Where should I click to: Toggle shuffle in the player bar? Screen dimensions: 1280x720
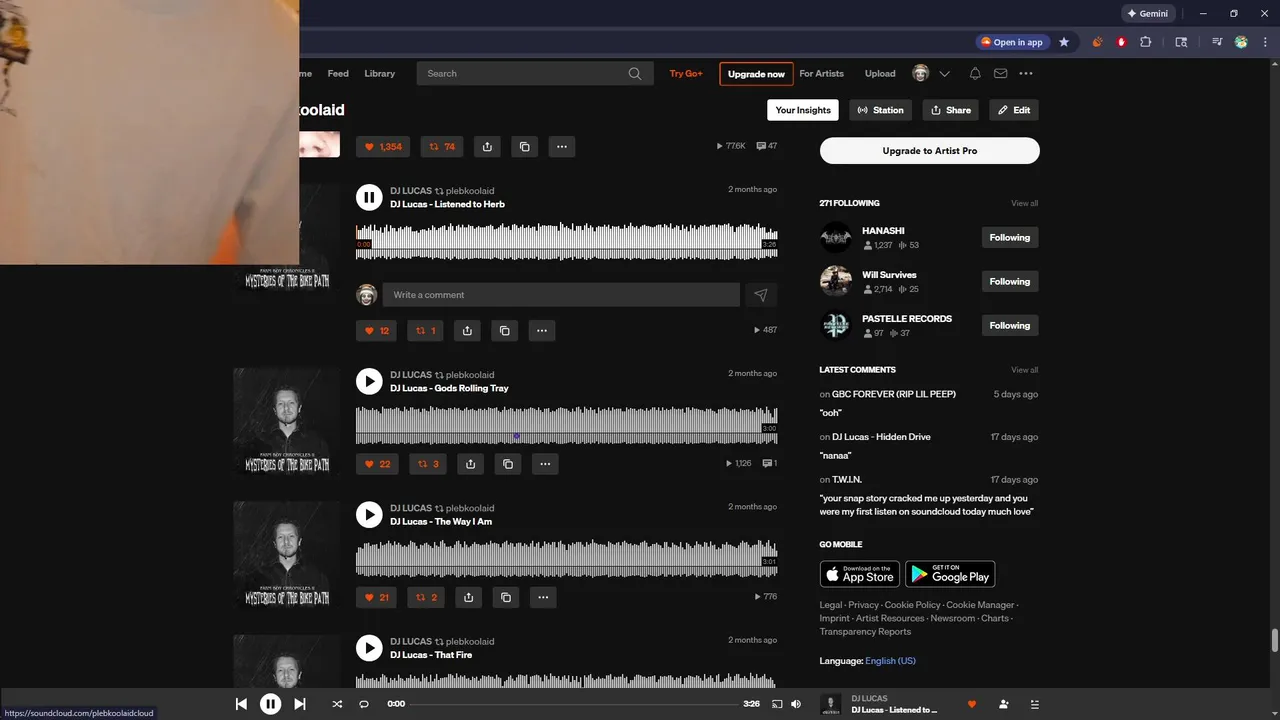337,704
